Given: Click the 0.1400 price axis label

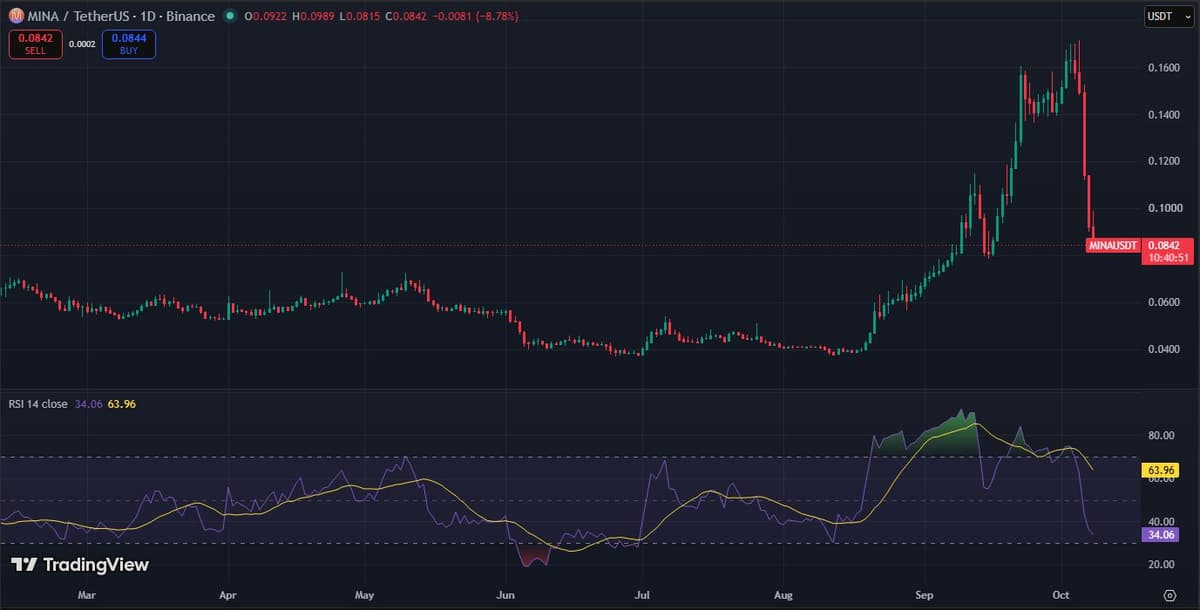Looking at the screenshot, I should tap(1164, 115).
